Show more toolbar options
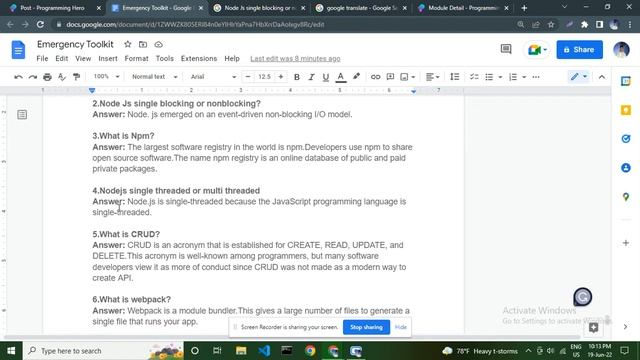The height and width of the screenshot is (360, 640). pos(536,77)
